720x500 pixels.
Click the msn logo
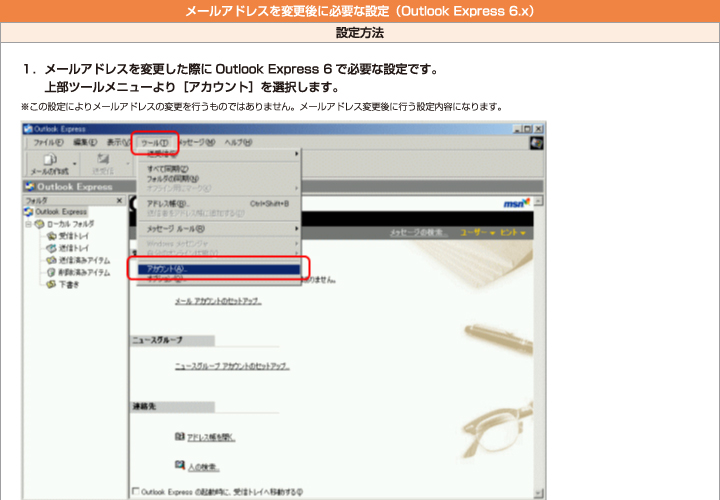(517, 203)
